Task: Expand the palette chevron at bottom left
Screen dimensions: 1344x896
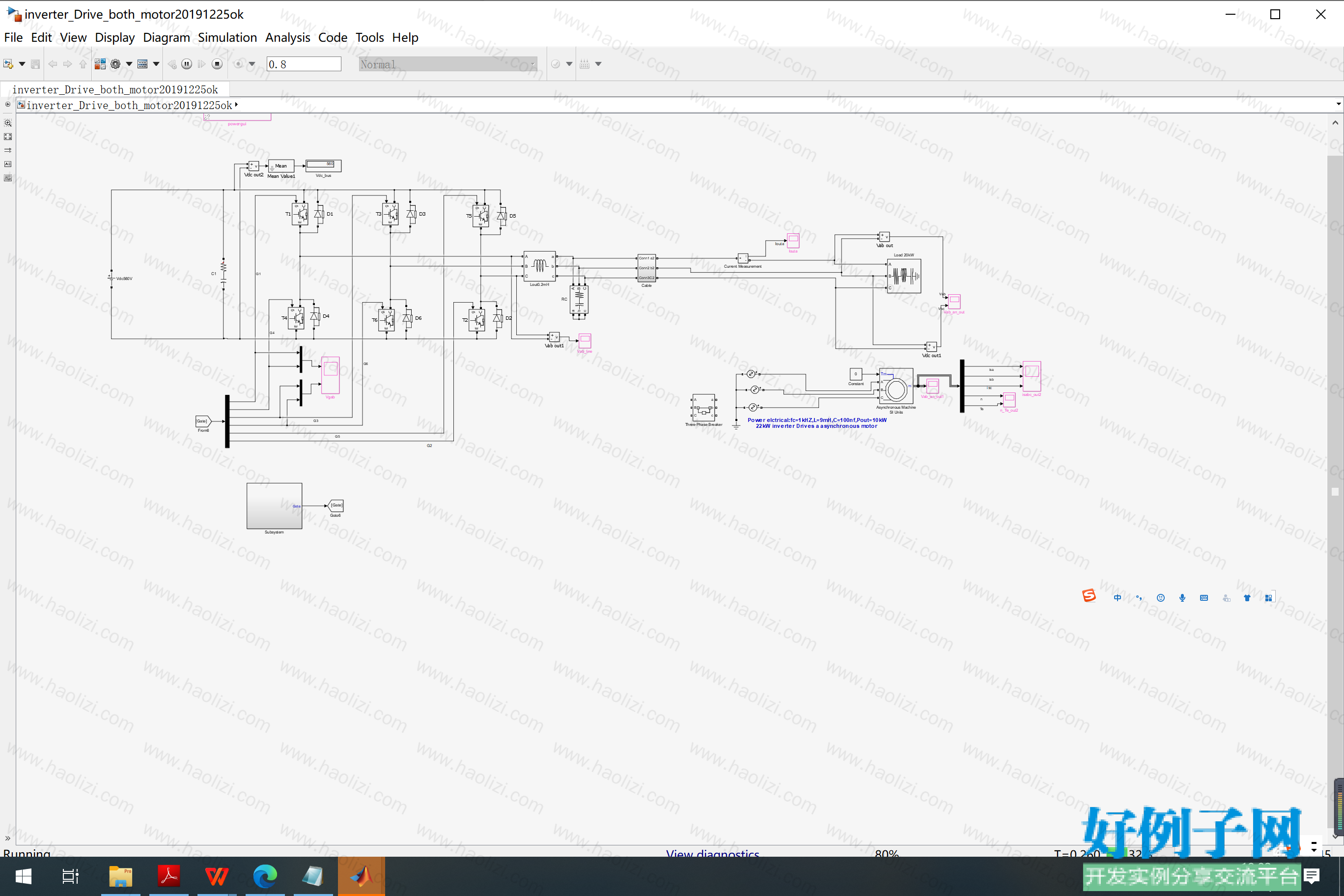Action: [x=7, y=839]
